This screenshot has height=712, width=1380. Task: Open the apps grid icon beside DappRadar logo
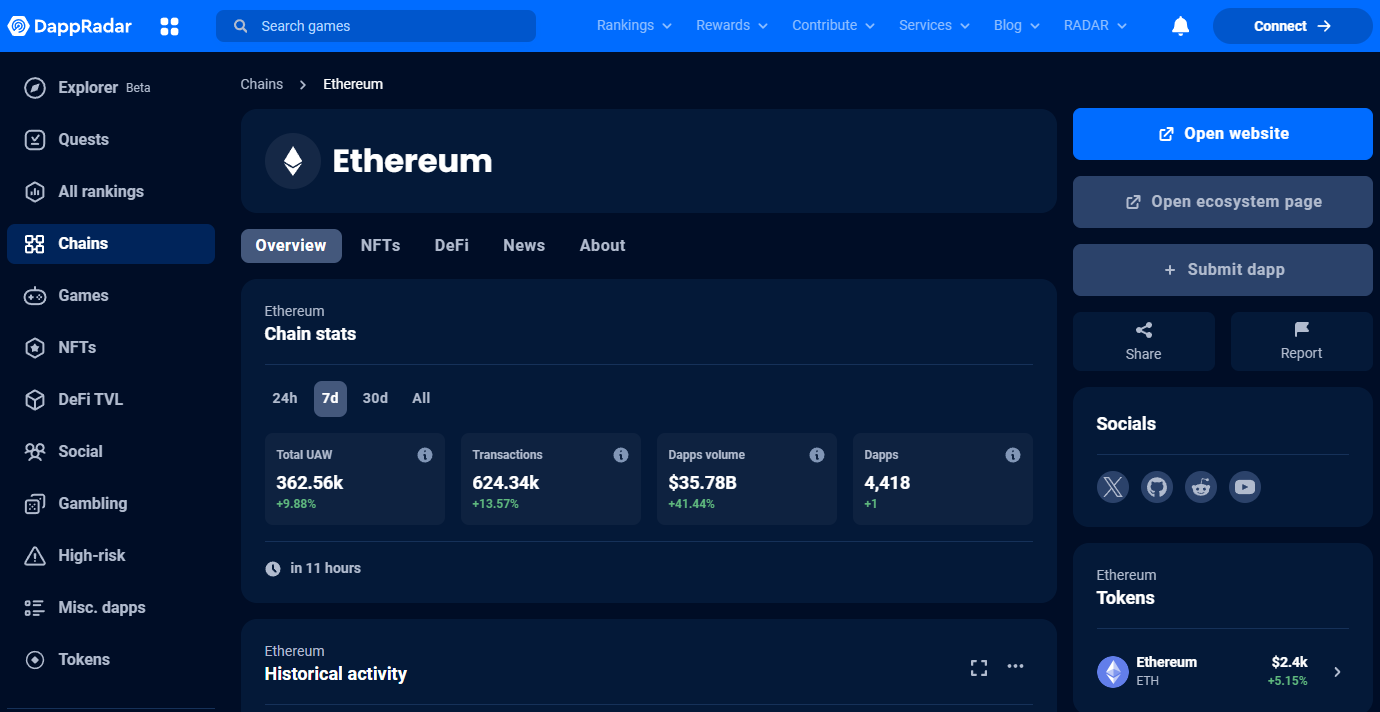point(170,26)
